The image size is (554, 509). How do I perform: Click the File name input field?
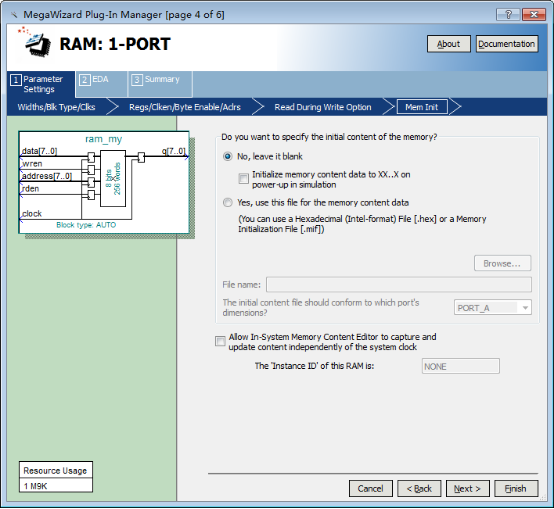click(x=399, y=284)
